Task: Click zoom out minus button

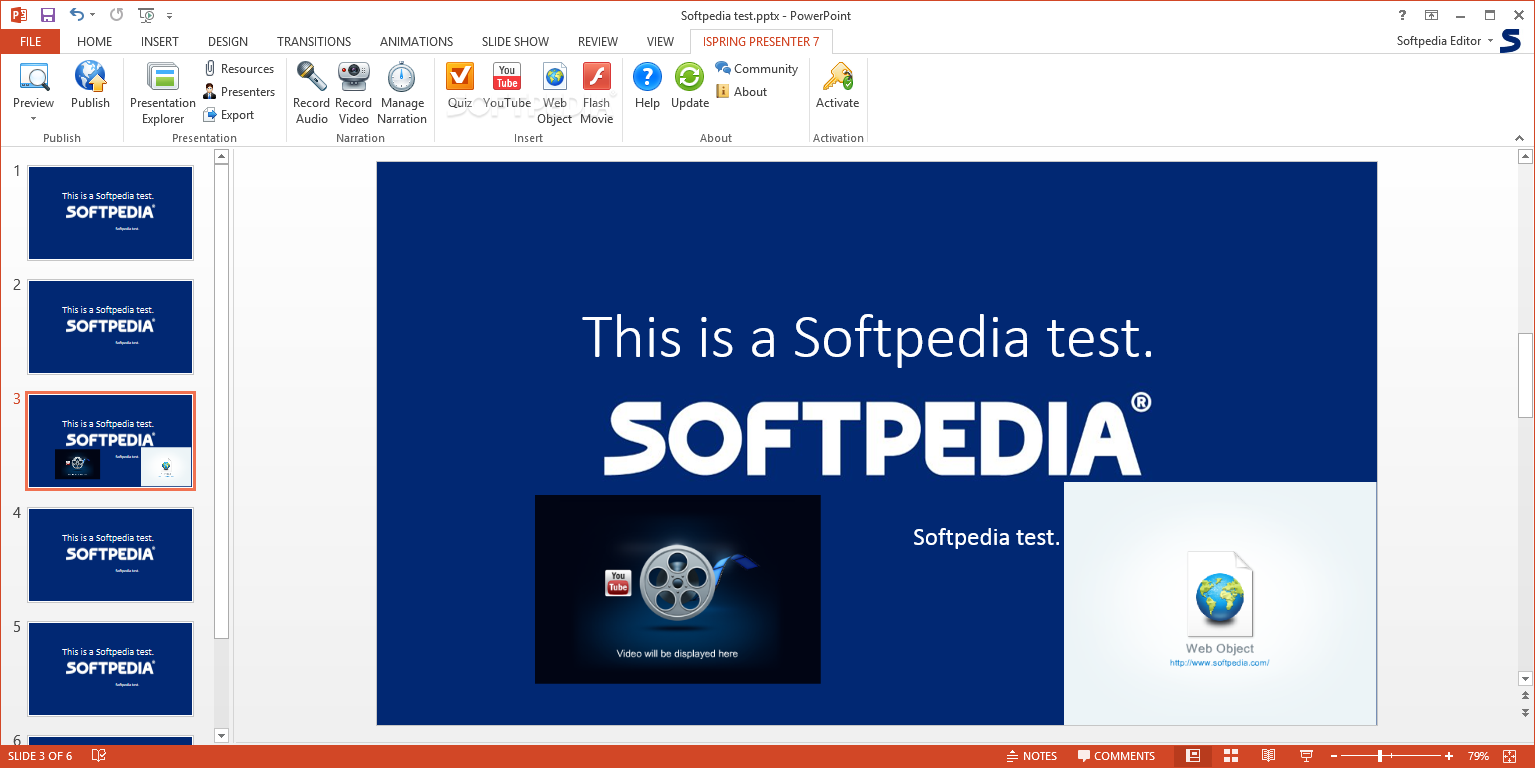Action: tap(1335, 756)
